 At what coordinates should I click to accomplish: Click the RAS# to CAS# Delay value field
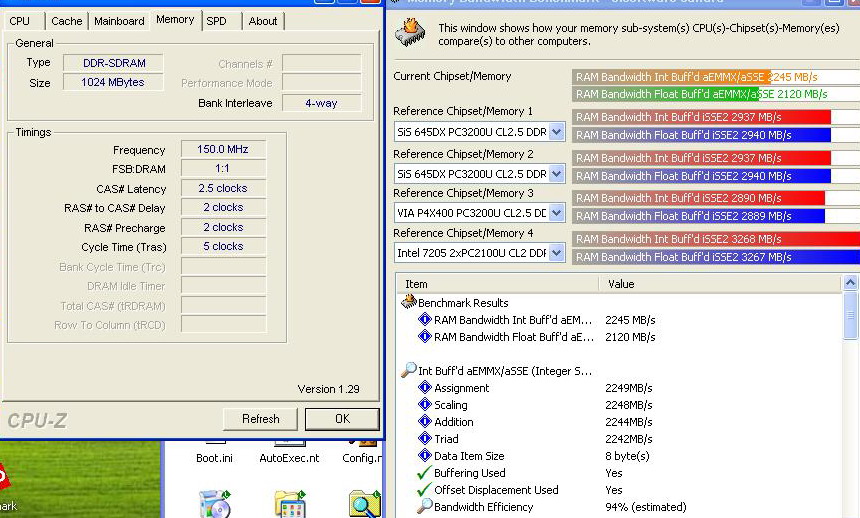coord(223,207)
